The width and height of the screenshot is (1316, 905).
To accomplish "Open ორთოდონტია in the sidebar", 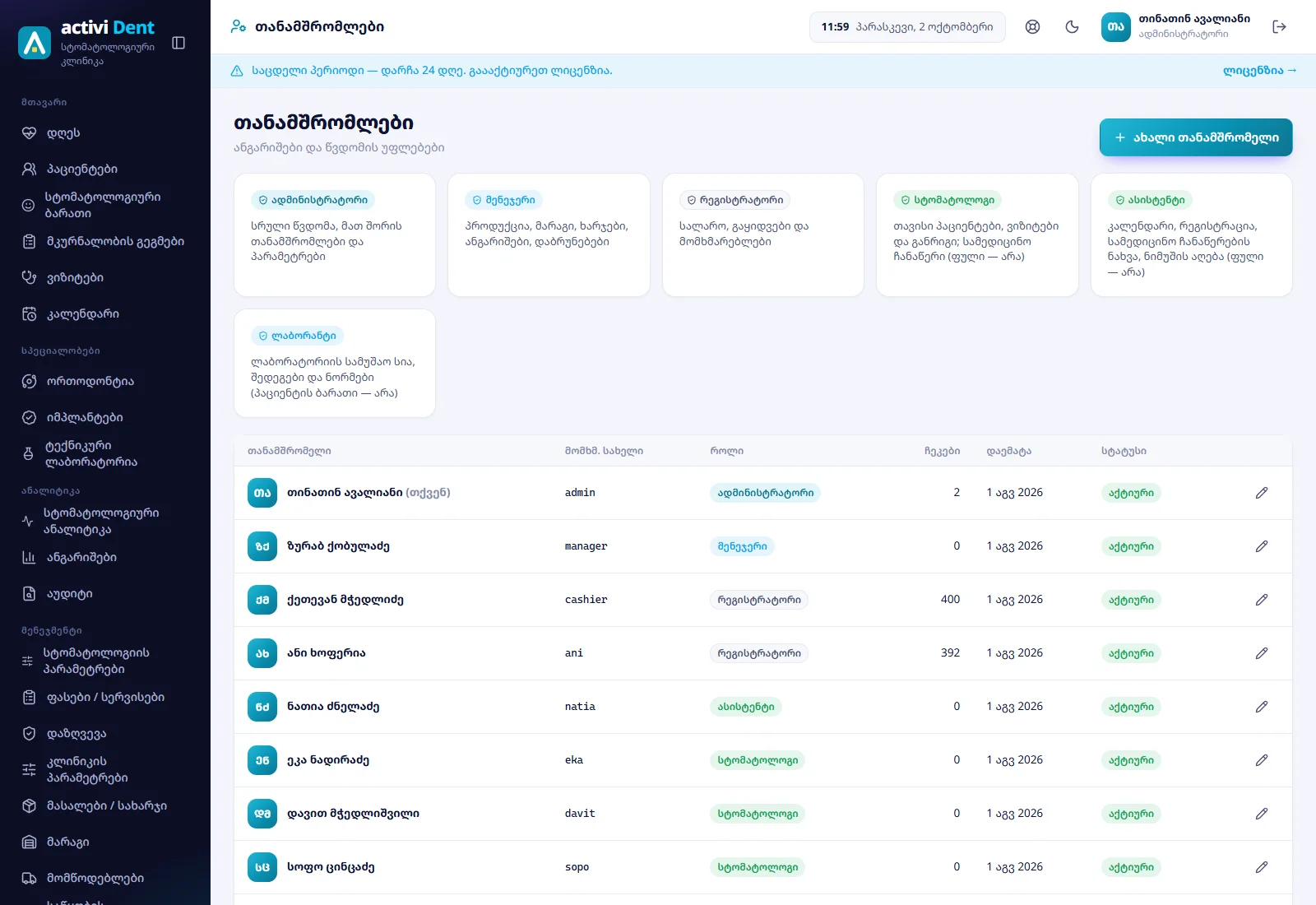I will pos(105,382).
